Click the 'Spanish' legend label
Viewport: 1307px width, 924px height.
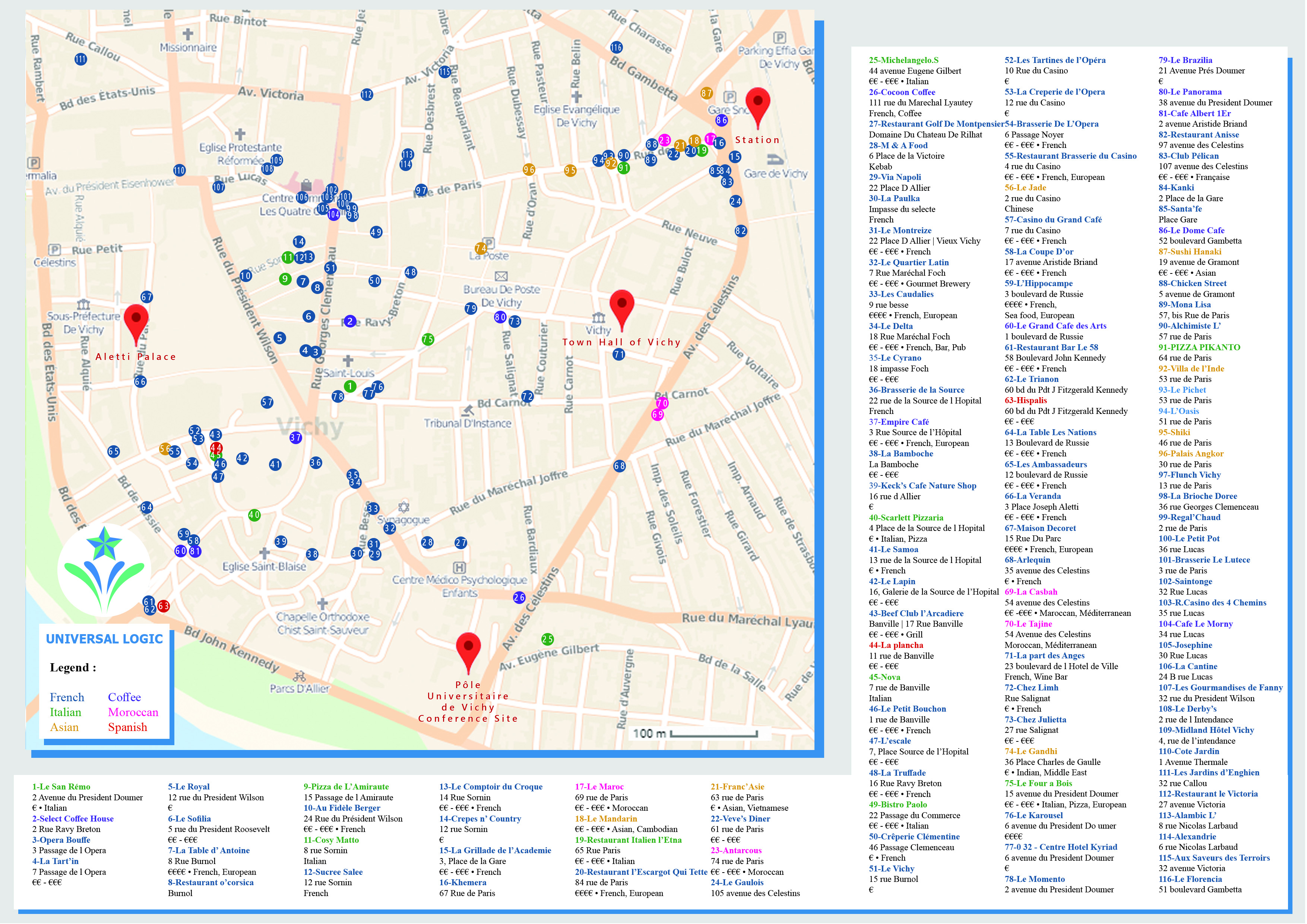coord(127,728)
